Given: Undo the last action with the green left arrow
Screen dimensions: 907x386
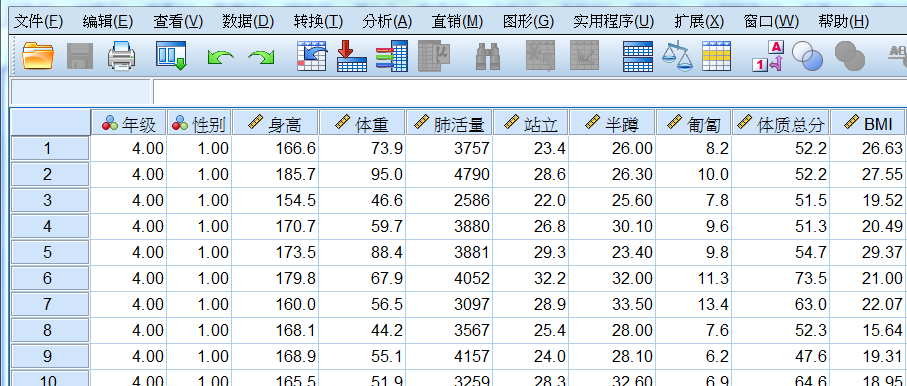Looking at the screenshot, I should (220, 57).
